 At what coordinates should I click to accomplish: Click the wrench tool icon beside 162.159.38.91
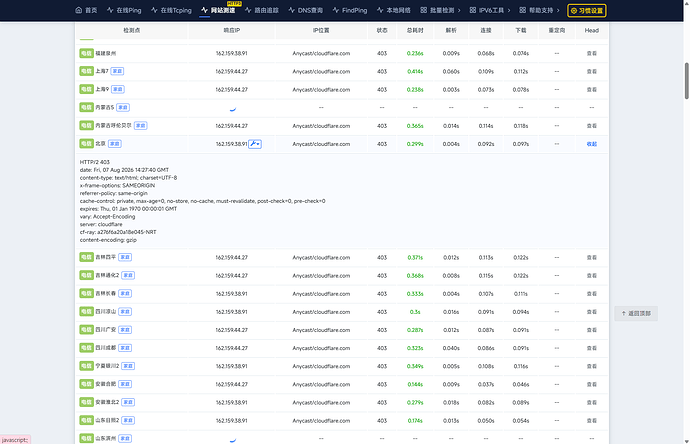[x=255, y=144]
